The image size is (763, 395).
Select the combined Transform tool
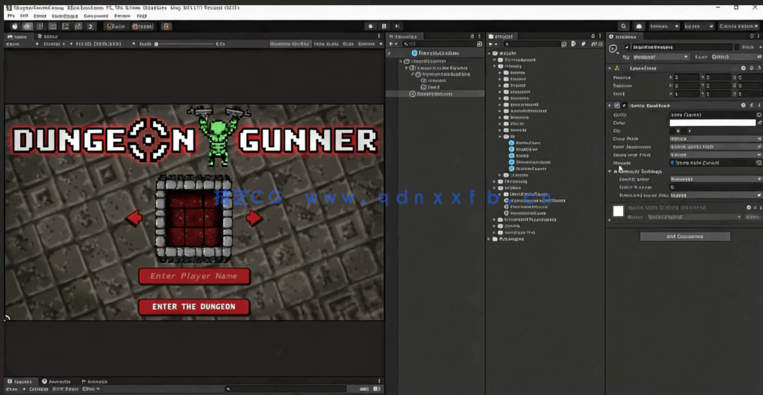coord(78,26)
